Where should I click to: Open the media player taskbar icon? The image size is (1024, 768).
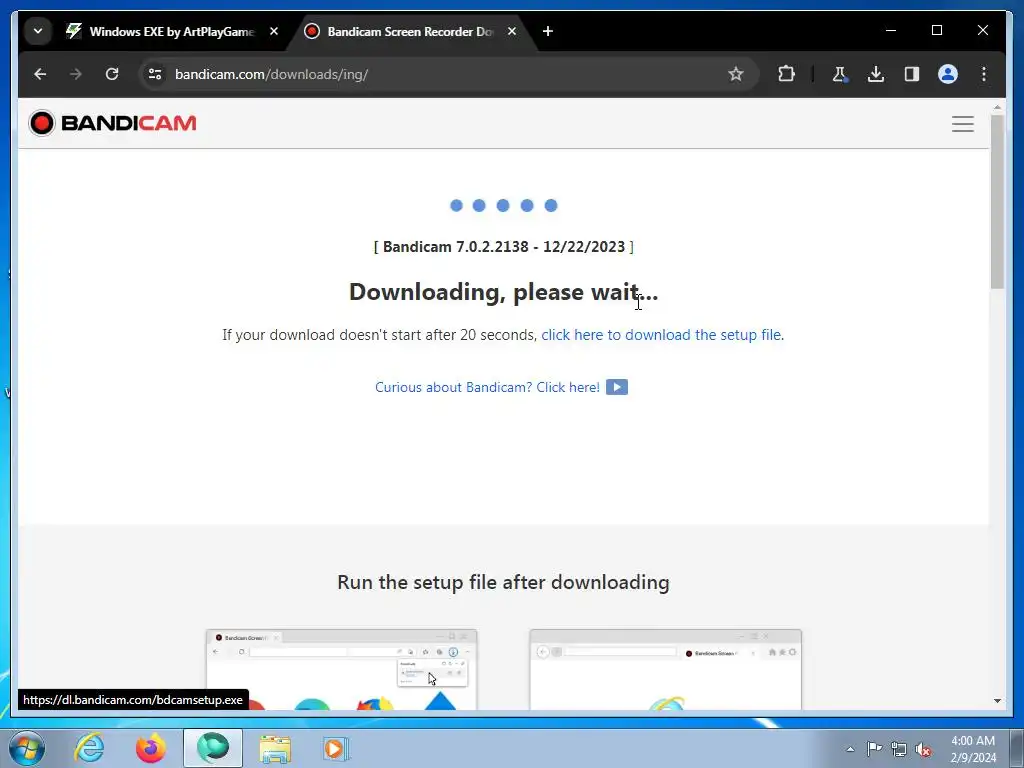coord(336,748)
